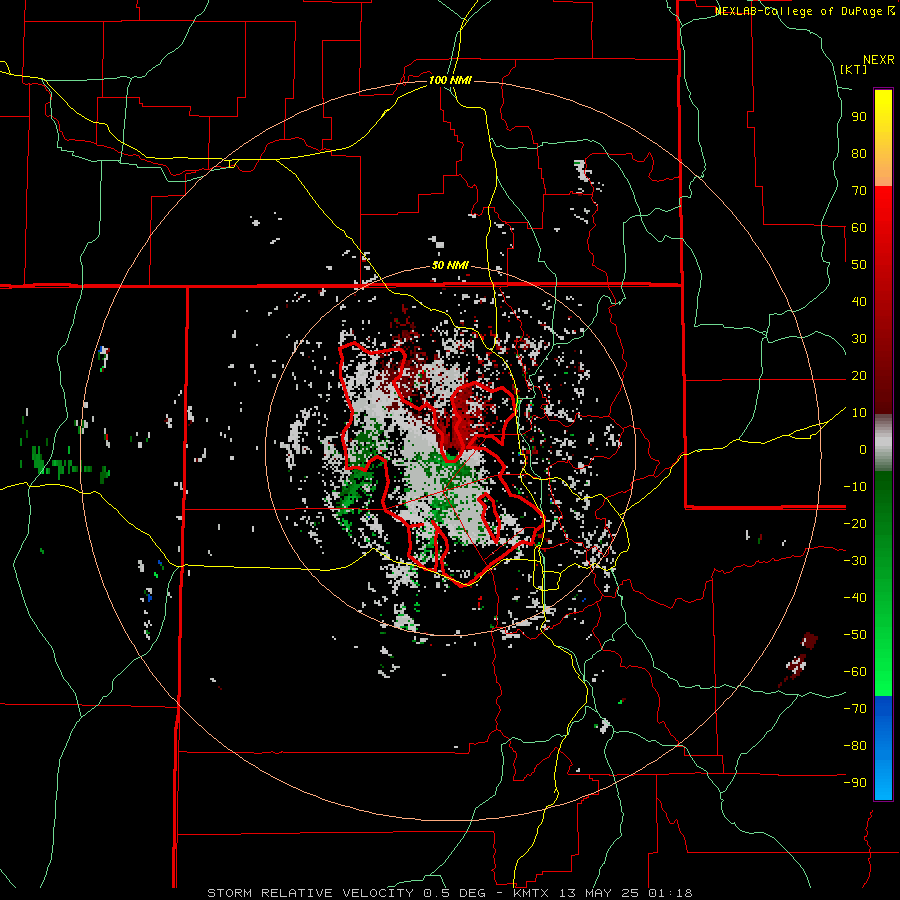Viewport: 900px width, 900px height.
Task: Pick the dark maroon segment near 20
Action: (883, 376)
